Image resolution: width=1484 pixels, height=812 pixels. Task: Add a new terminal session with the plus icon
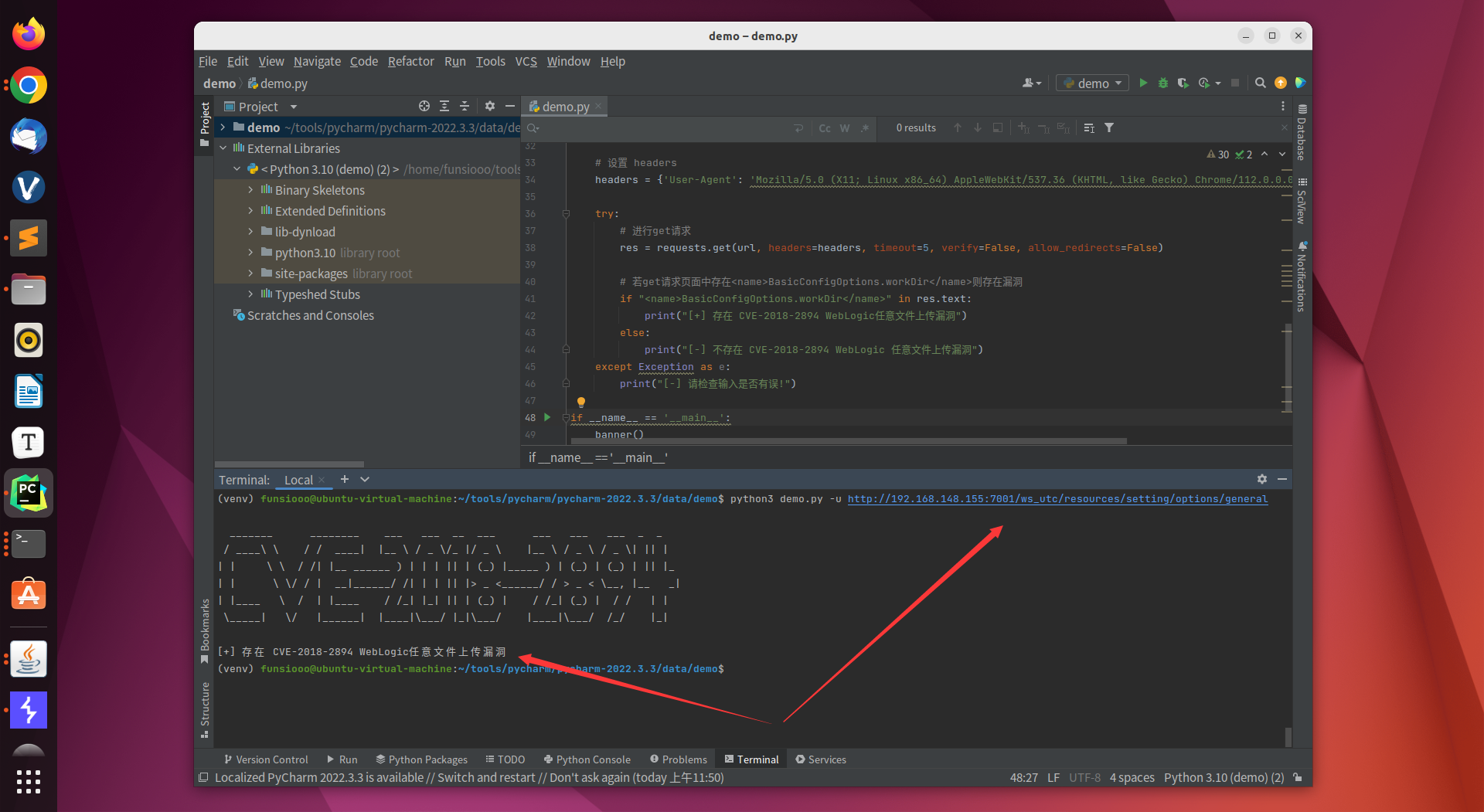pos(345,479)
